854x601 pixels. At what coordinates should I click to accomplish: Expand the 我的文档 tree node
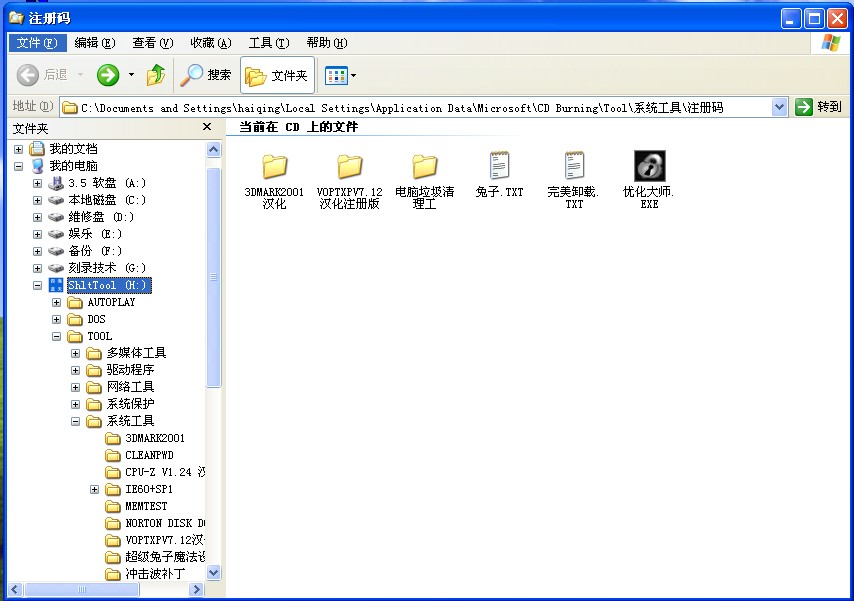click(19, 149)
